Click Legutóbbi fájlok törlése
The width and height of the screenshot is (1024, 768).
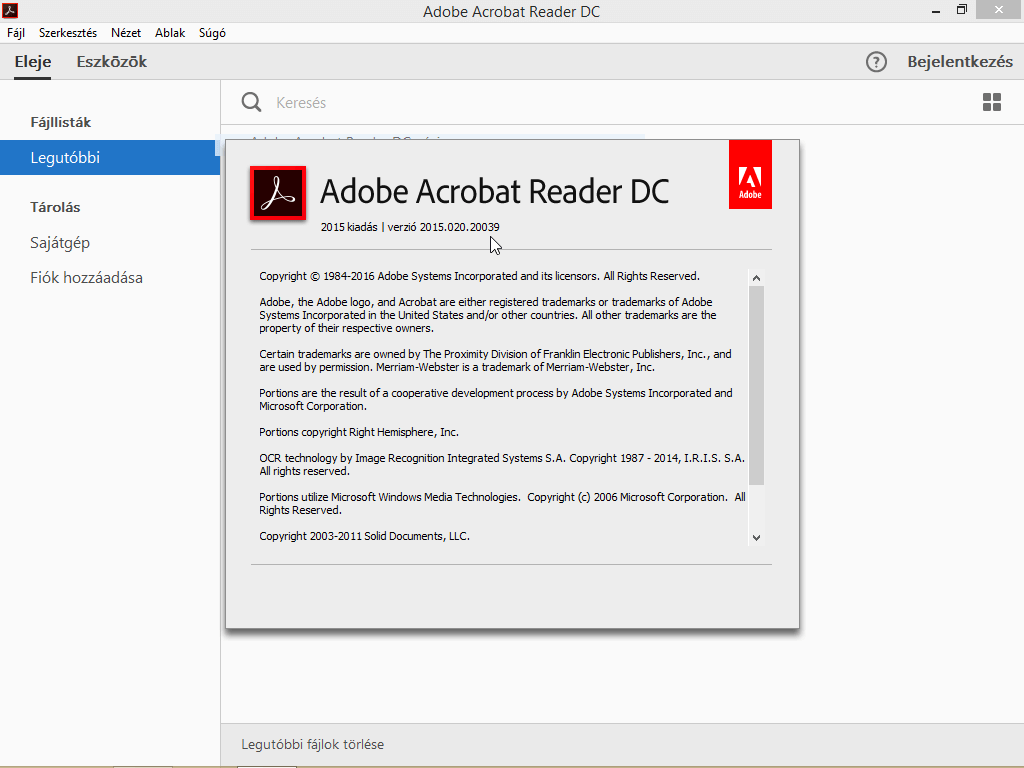(x=312, y=744)
